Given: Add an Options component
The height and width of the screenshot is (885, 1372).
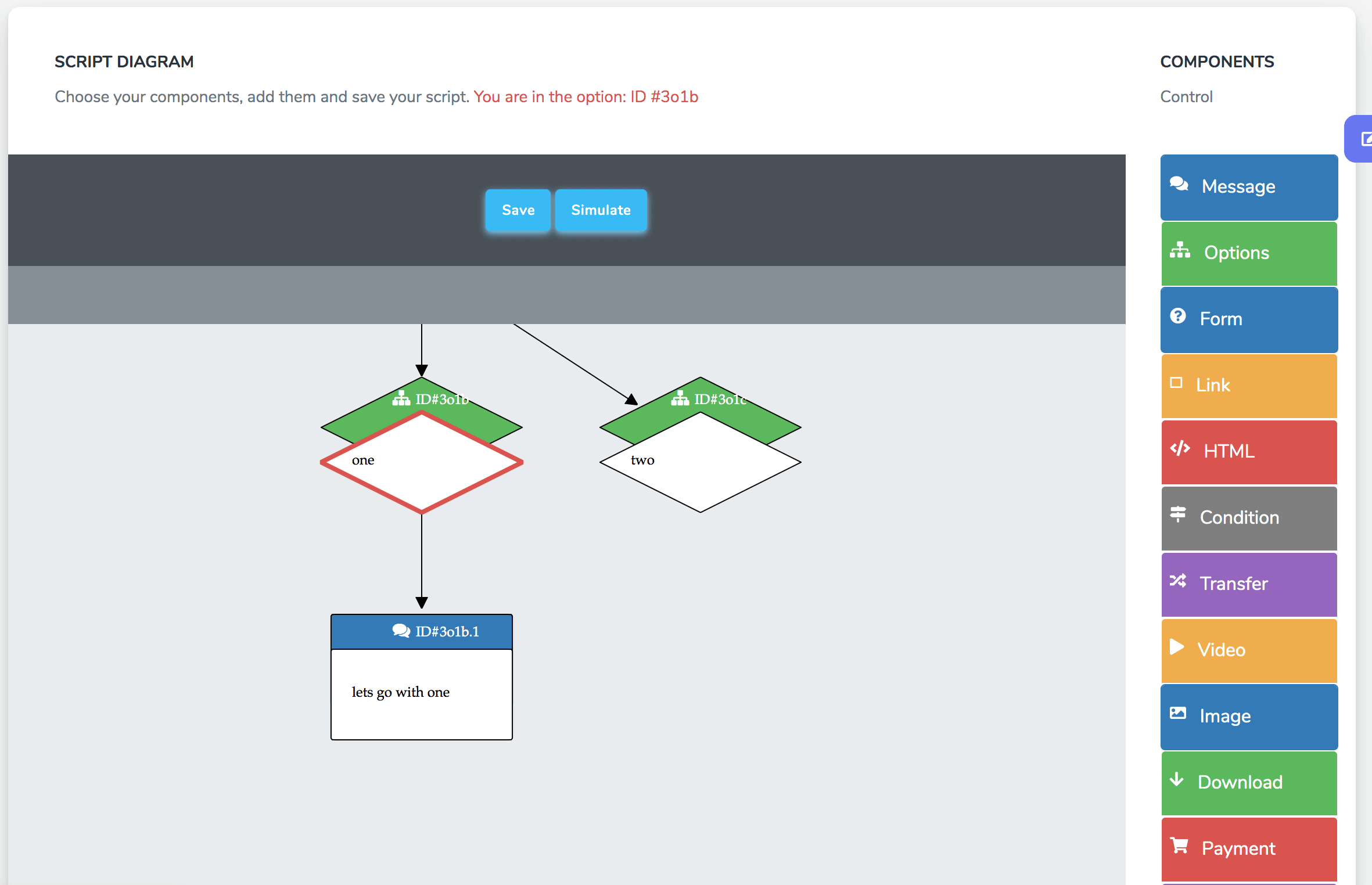Looking at the screenshot, I should 1249,253.
